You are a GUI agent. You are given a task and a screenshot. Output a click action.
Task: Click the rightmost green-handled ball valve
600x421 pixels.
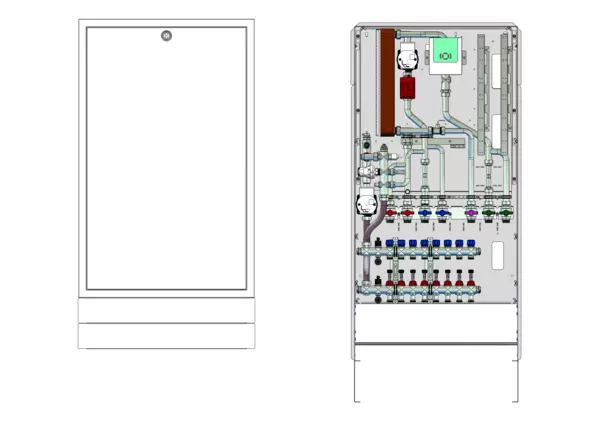click(505, 213)
